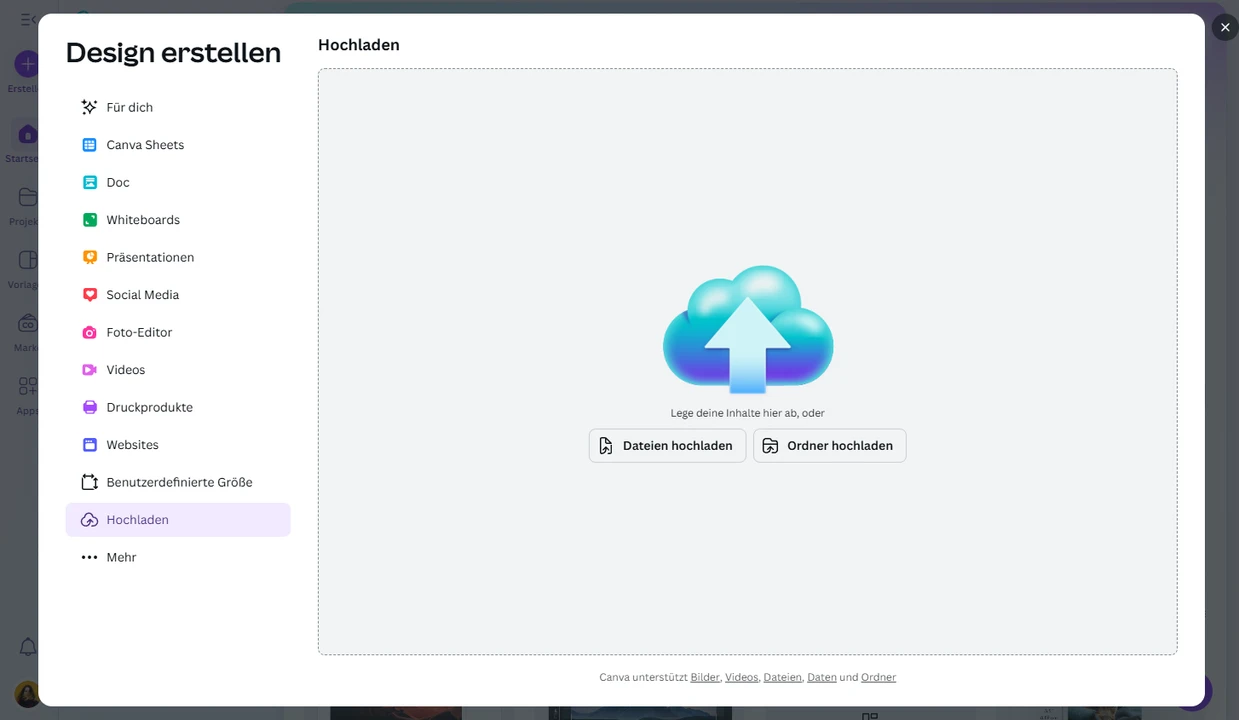The height and width of the screenshot is (720, 1239).
Task: Click the Whiteboards green icon
Action: click(x=89, y=220)
